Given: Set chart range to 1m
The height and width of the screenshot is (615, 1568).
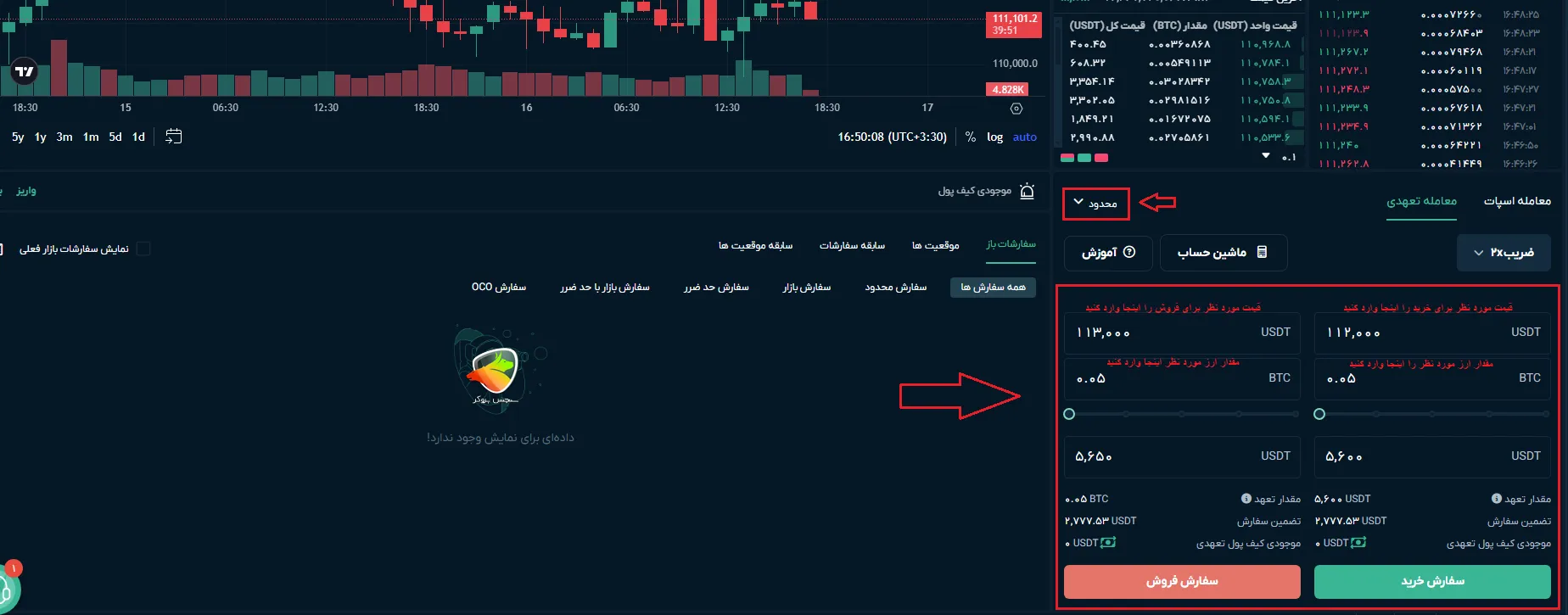Looking at the screenshot, I should point(91,137).
